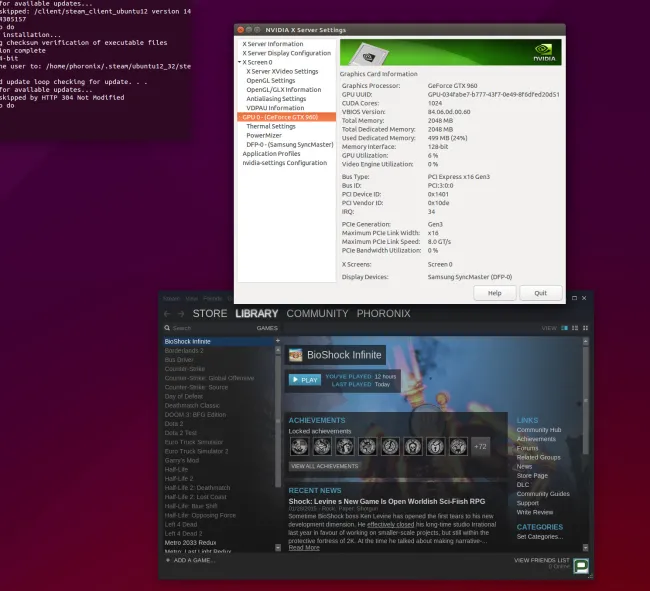Switch to the LIBRARY tab
The height and width of the screenshot is (591, 650).
[x=257, y=313]
